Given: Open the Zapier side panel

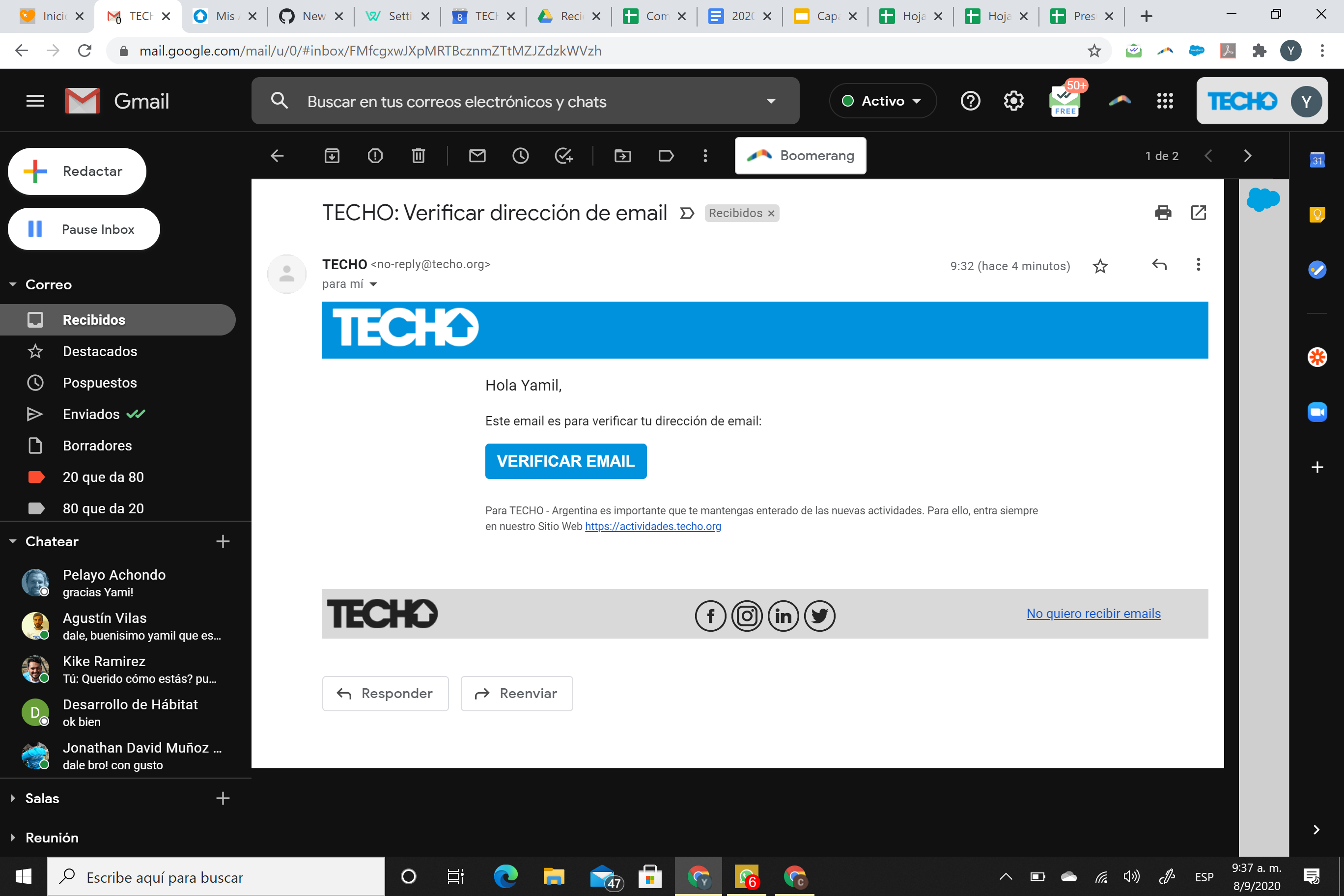Looking at the screenshot, I should tap(1317, 357).
